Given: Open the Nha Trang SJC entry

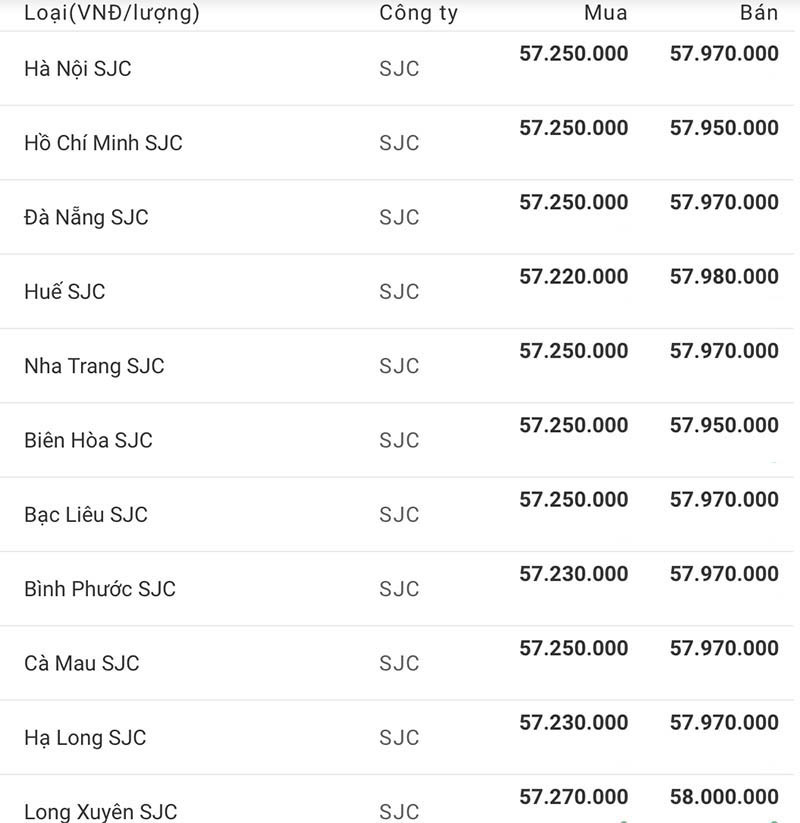Looking at the screenshot, I should point(94,366).
